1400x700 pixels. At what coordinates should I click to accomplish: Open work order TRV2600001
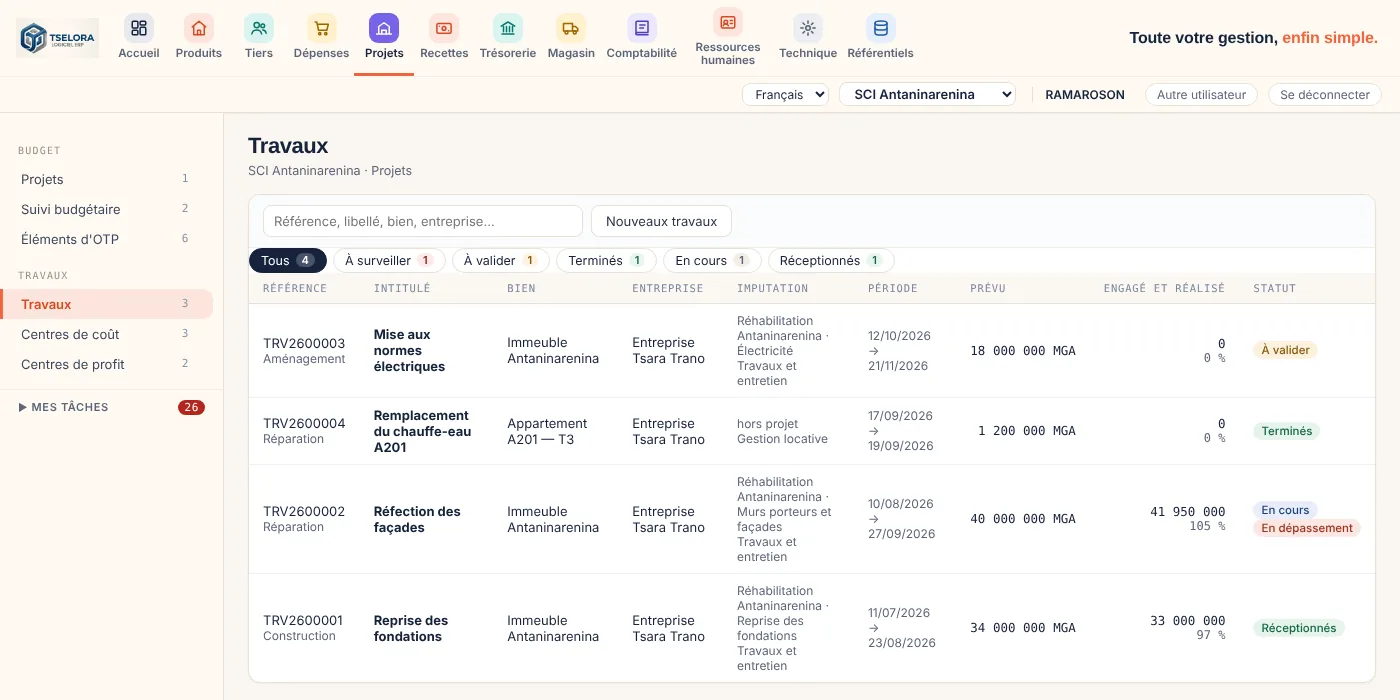coord(303,620)
